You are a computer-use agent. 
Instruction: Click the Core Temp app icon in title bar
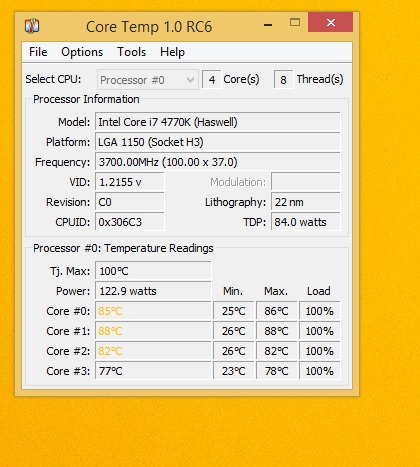[x=32, y=26]
